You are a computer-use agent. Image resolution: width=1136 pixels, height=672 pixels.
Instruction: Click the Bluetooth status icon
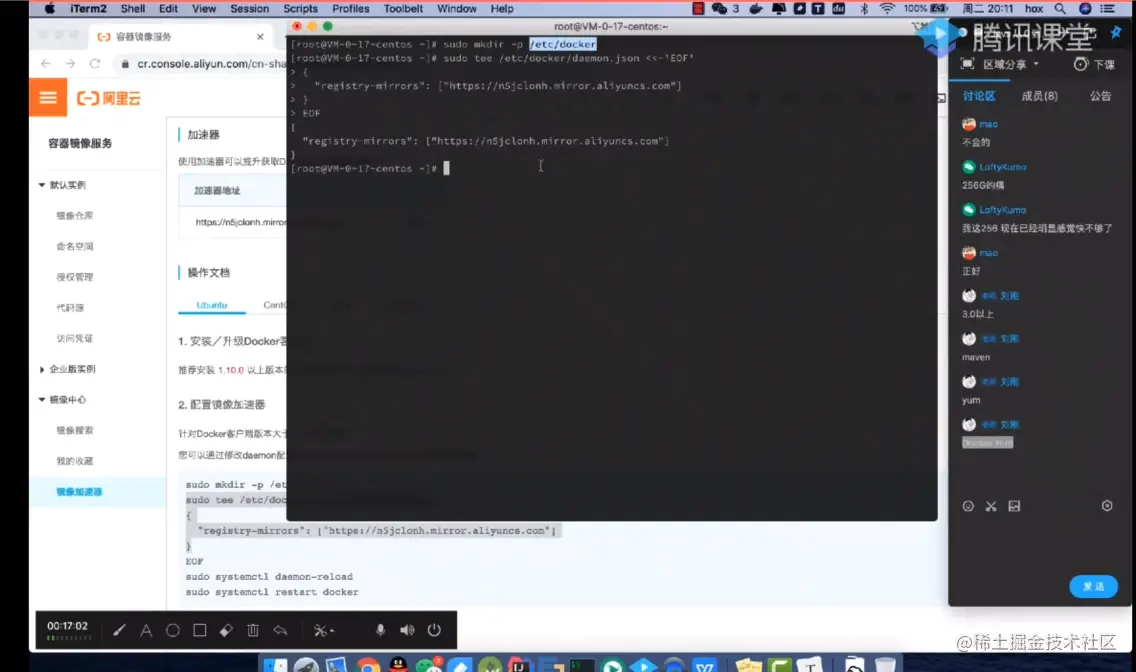[864, 9]
